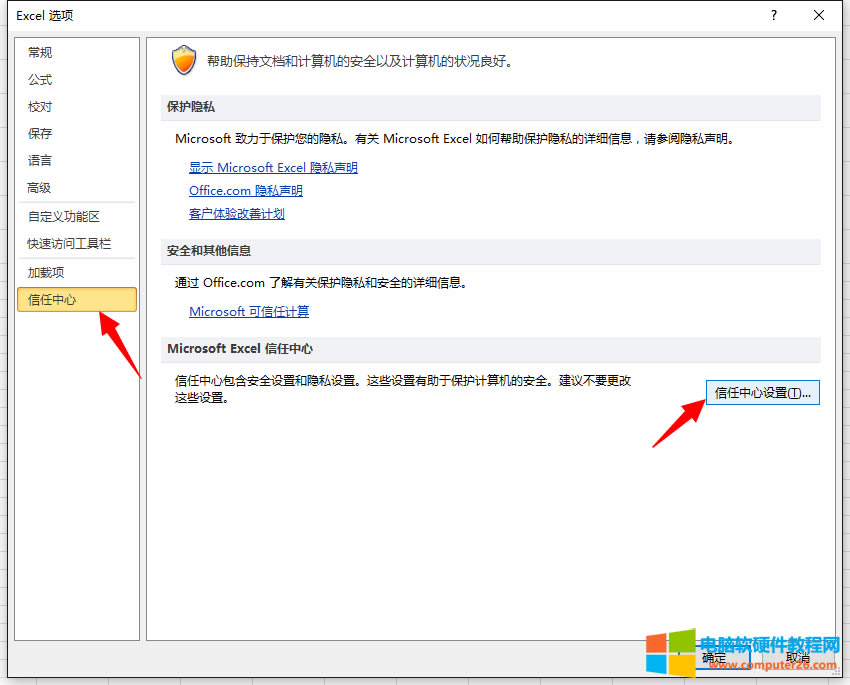Click the Microsoft 可信任计算 link
The height and width of the screenshot is (685, 850).
(249, 312)
